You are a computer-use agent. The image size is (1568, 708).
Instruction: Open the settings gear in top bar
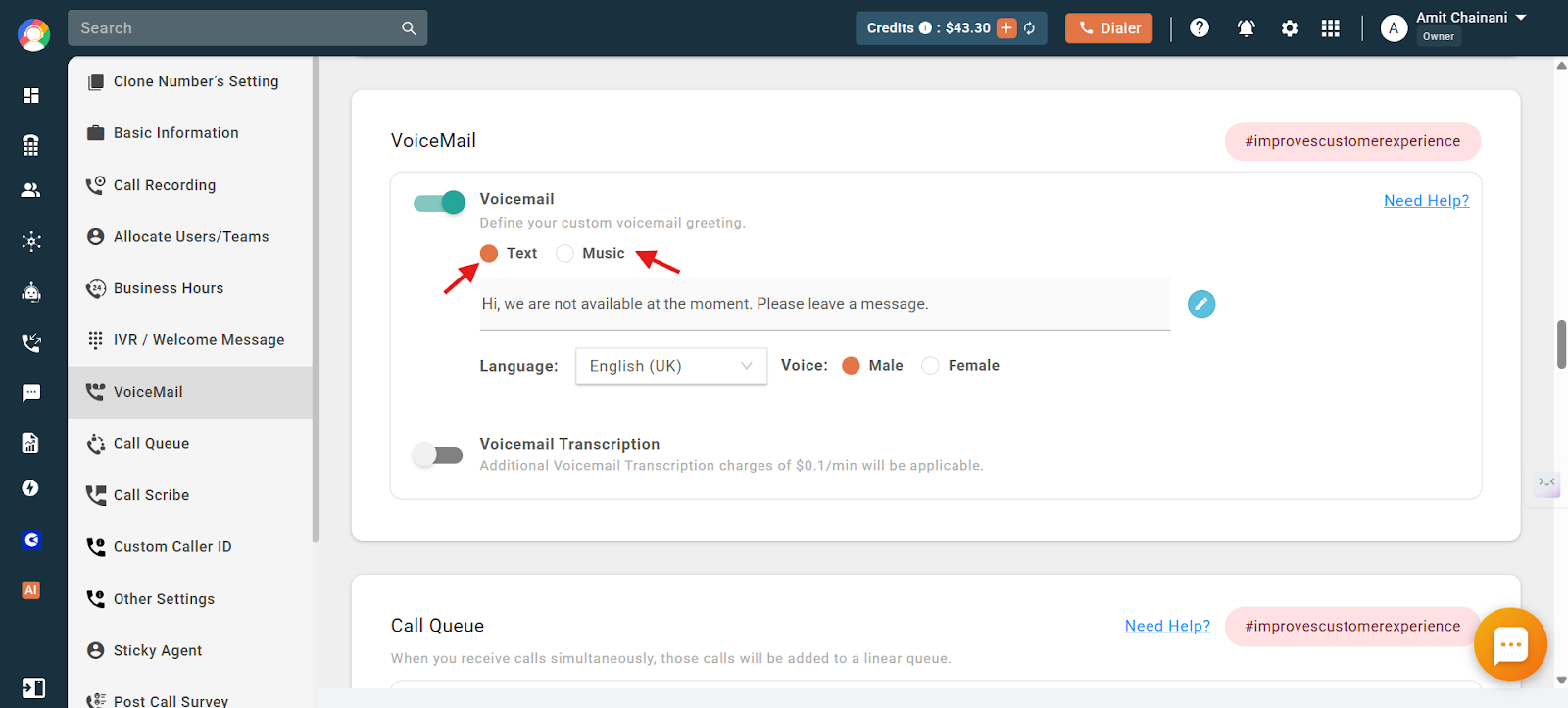point(1290,28)
